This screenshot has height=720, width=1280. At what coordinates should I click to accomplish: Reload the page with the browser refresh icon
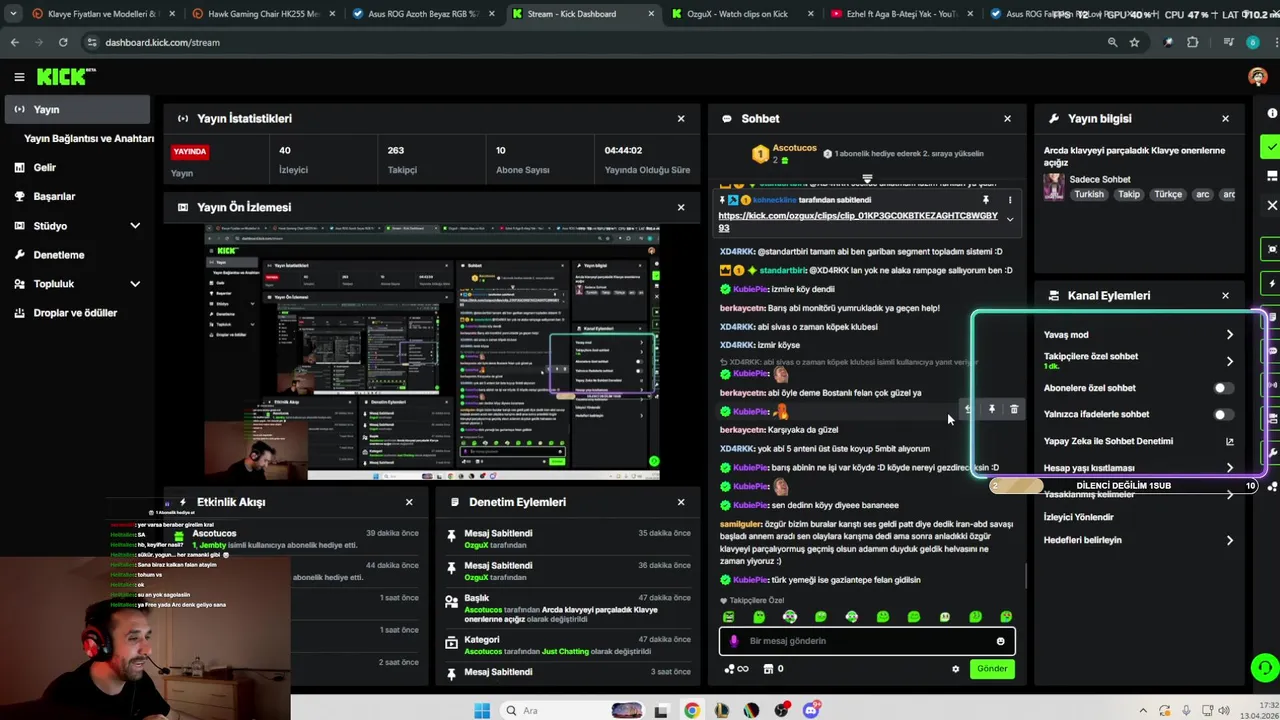point(63,42)
